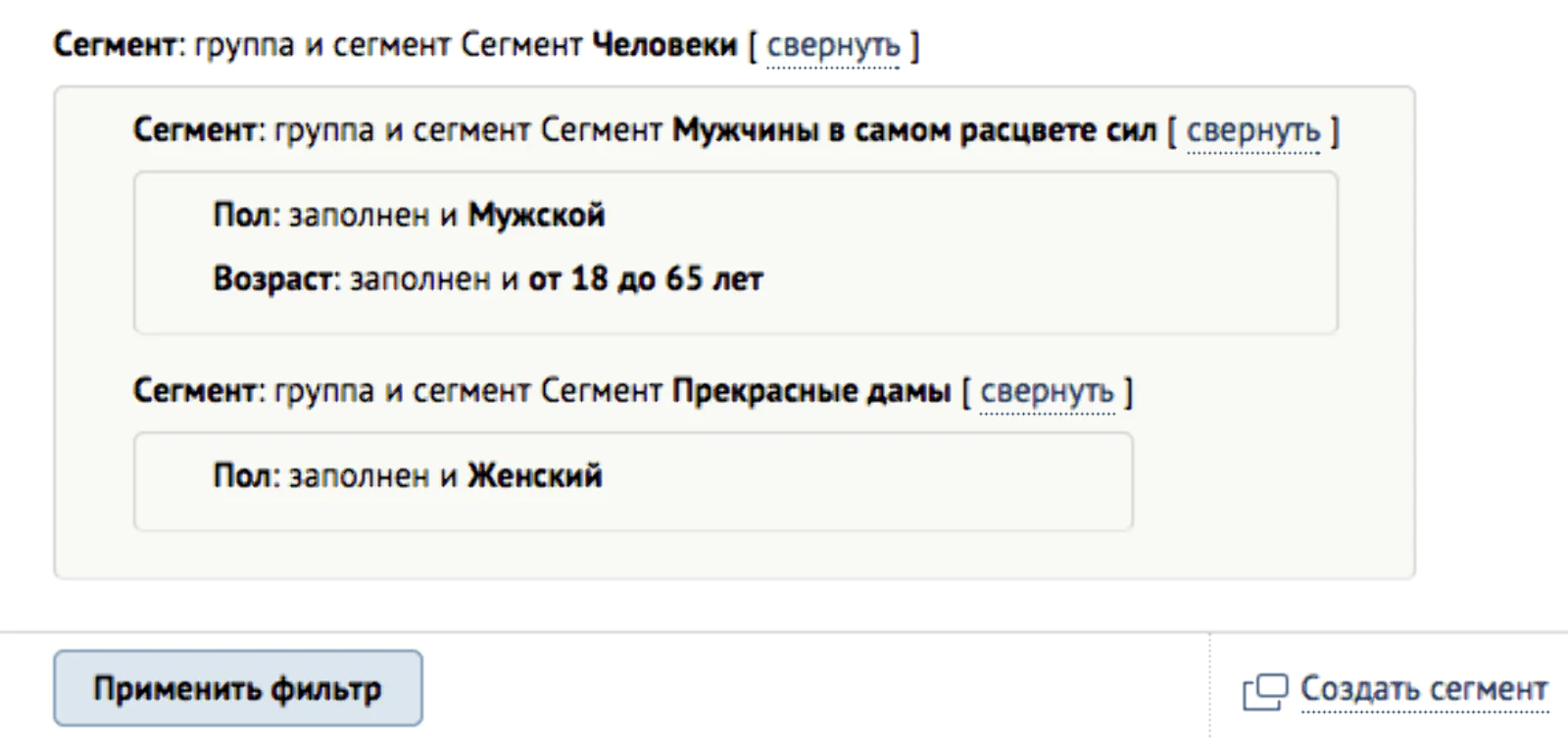Screen dimensions: 1568x740
Task: Click the bold Женский value
Action: 535,476
